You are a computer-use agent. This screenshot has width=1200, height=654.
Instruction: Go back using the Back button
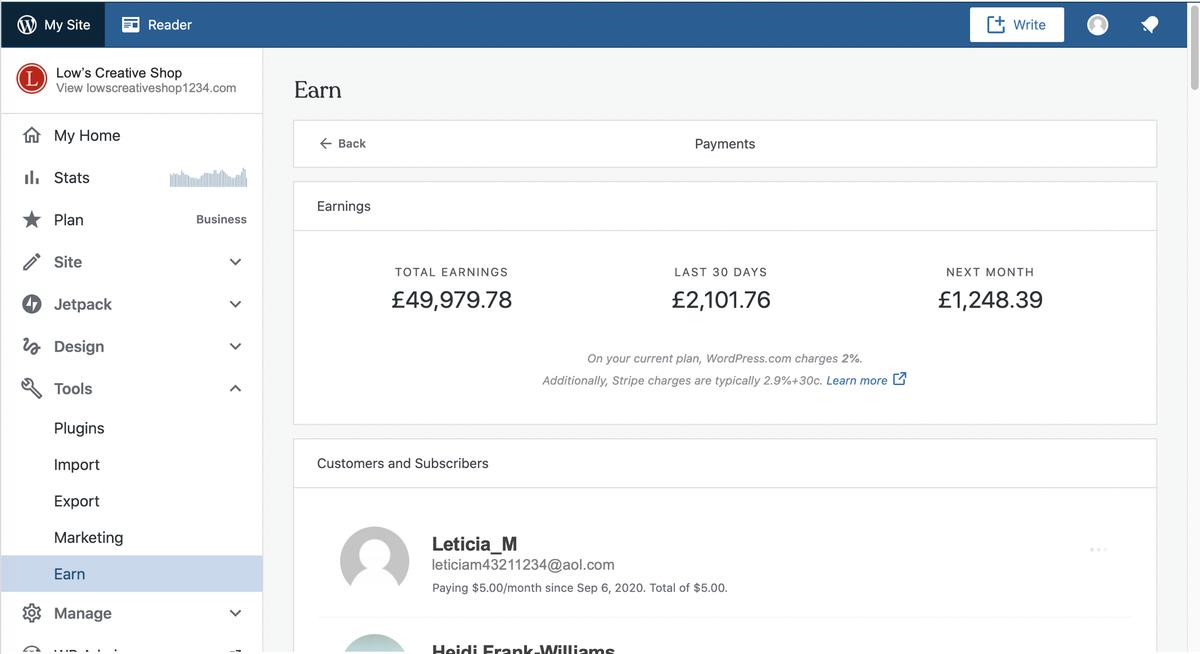(x=342, y=144)
